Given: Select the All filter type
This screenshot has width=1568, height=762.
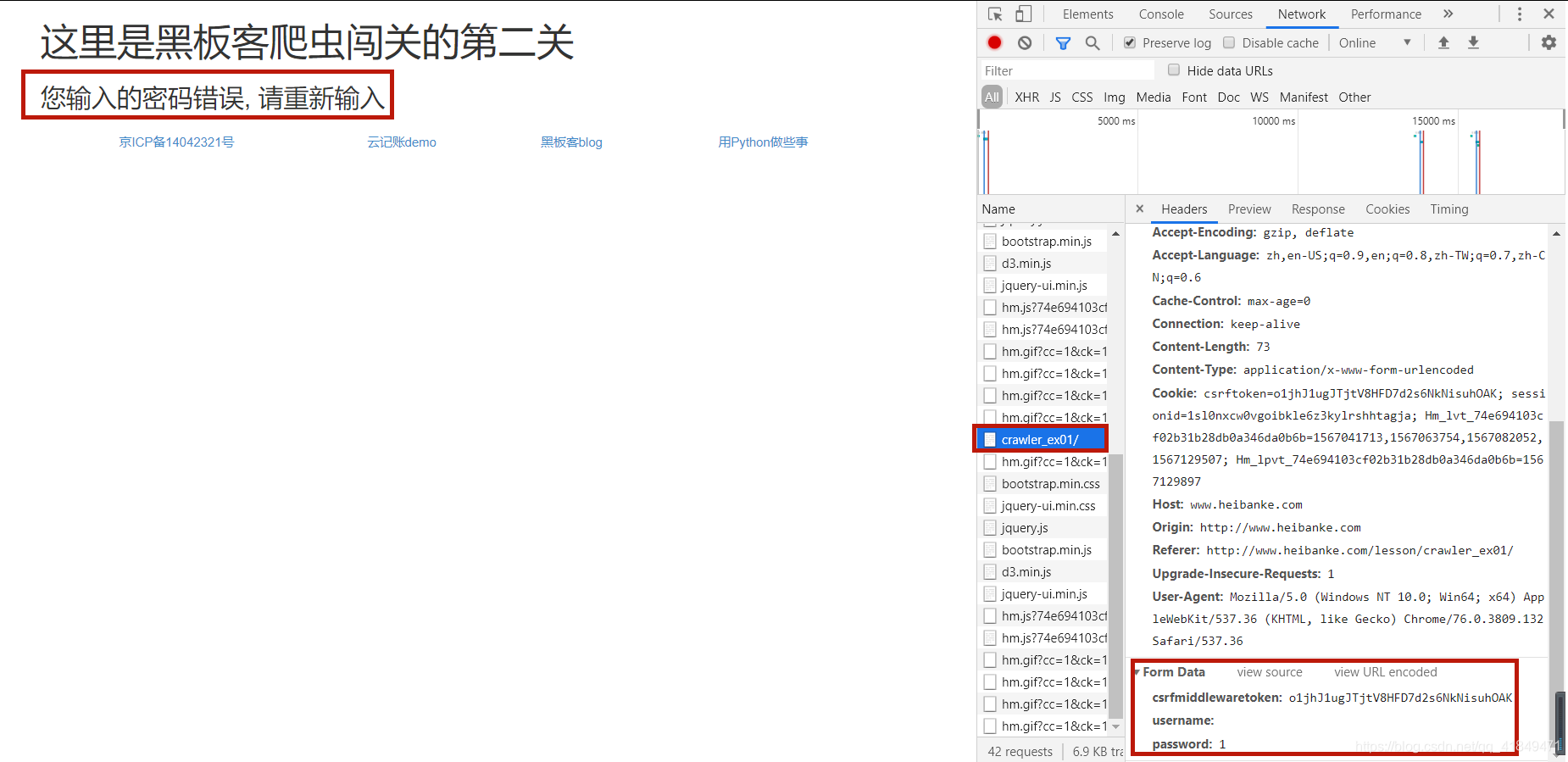Looking at the screenshot, I should click(992, 97).
